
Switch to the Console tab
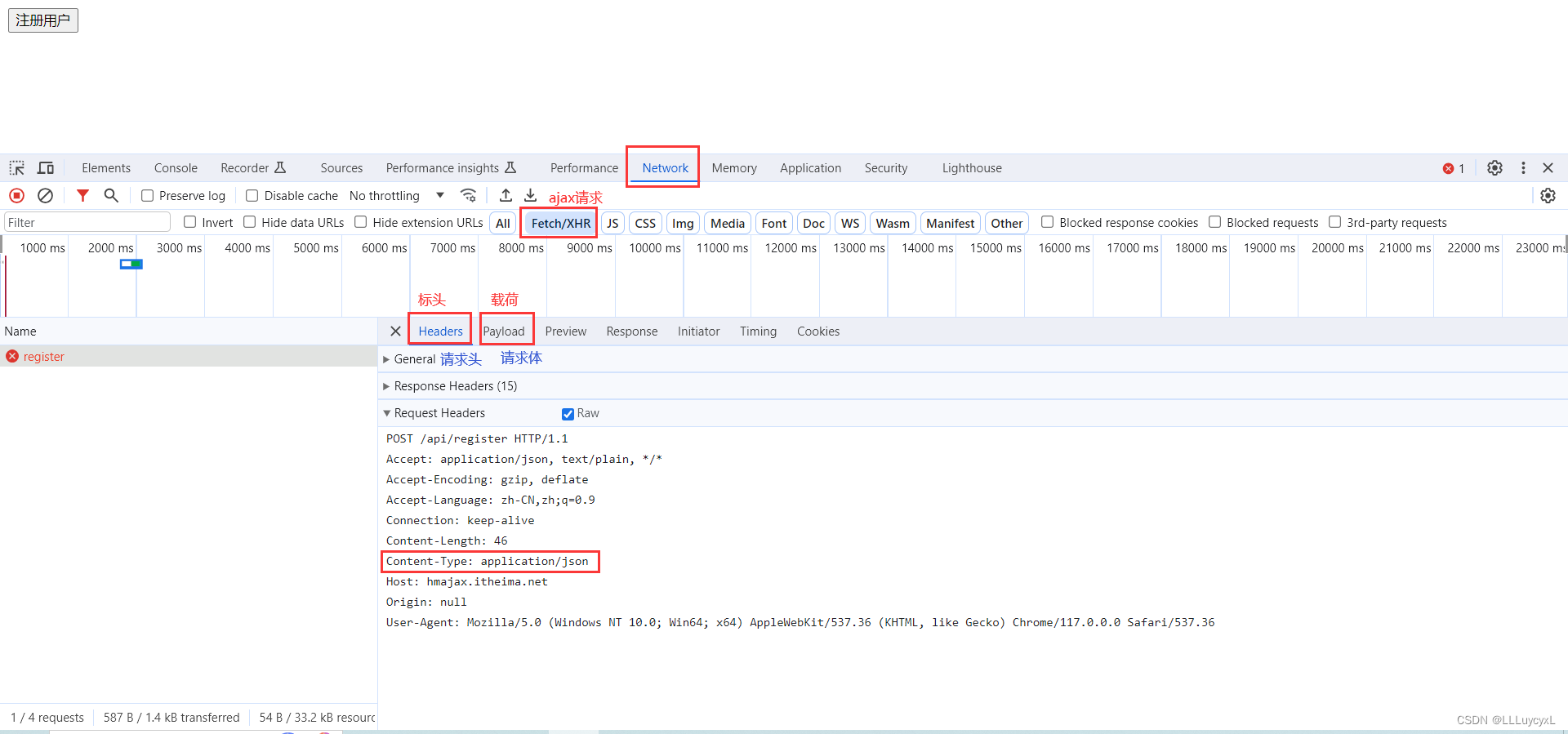(176, 168)
